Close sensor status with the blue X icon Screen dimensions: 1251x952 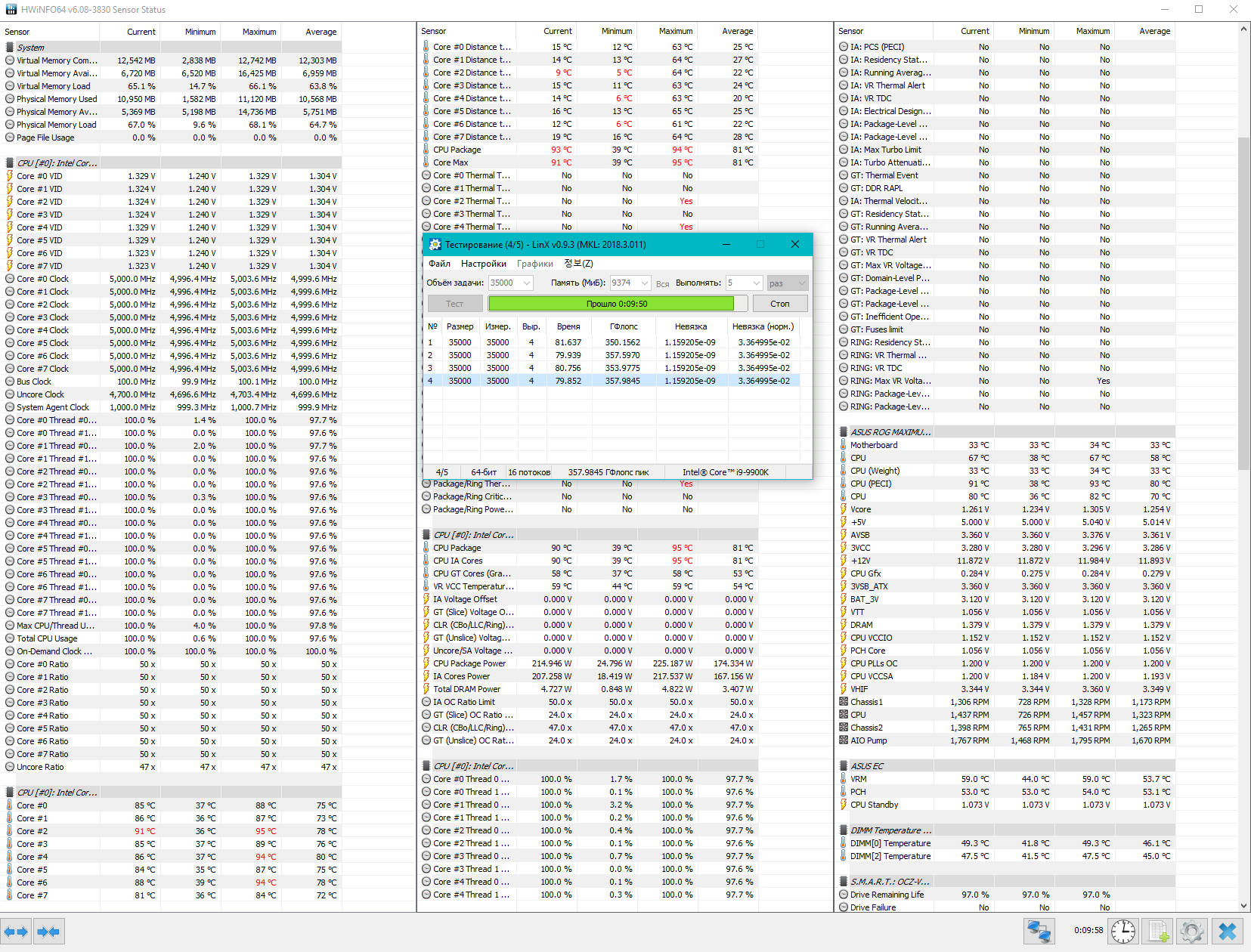coord(1228,932)
